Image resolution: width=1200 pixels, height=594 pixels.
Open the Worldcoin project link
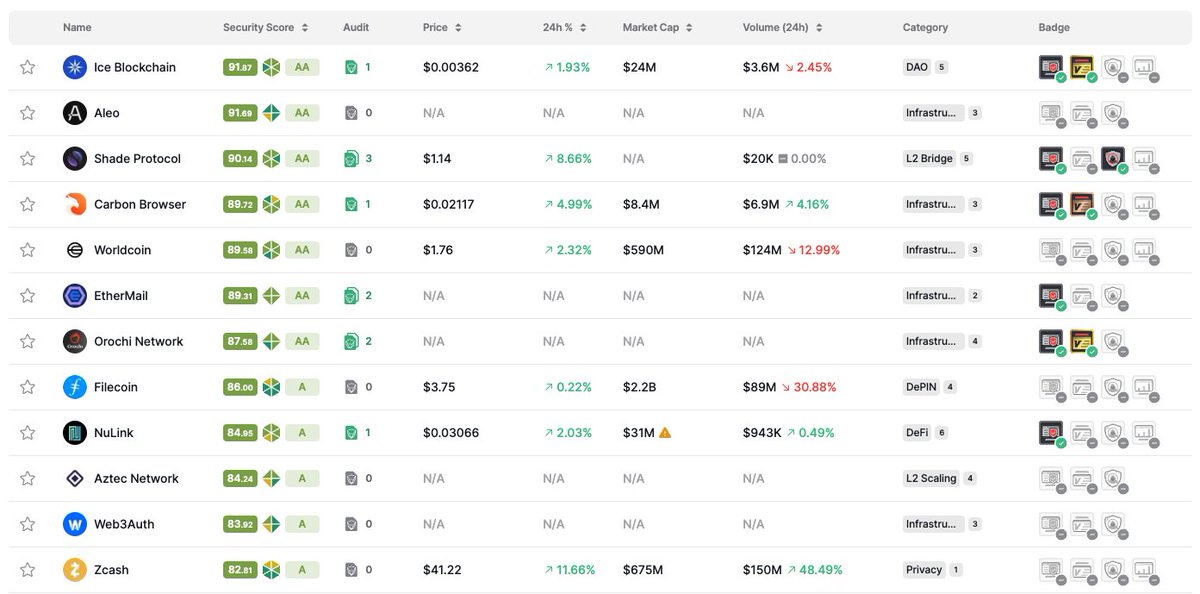123,250
